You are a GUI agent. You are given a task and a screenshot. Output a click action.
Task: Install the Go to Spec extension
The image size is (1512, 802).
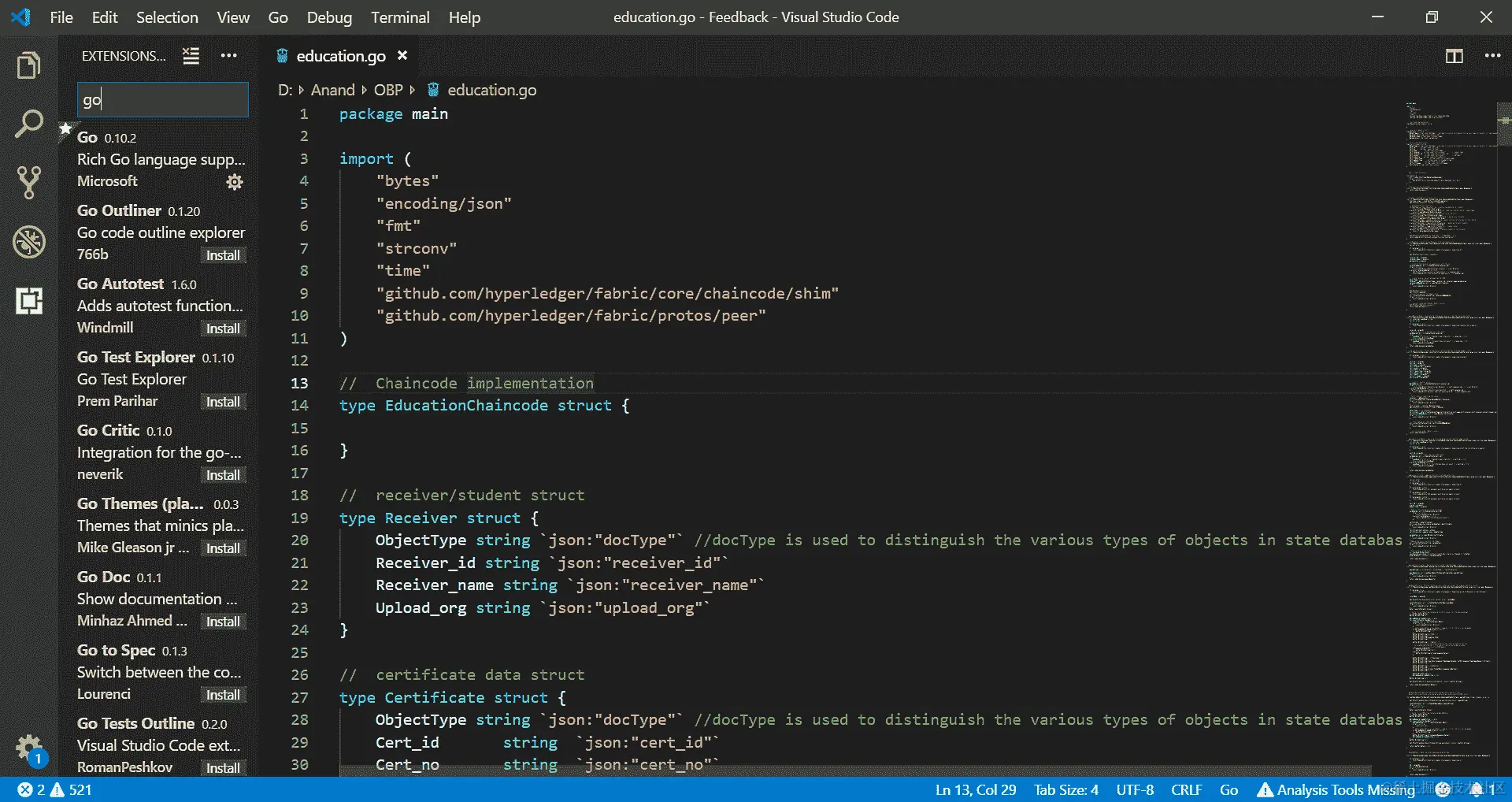click(x=223, y=695)
